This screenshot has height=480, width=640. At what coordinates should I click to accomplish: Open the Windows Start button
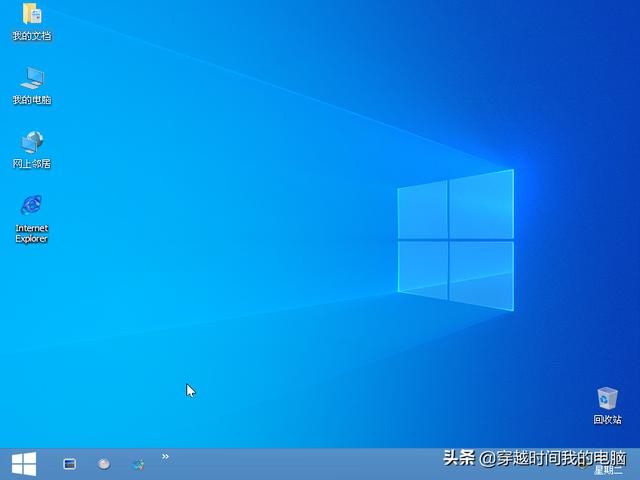24,464
